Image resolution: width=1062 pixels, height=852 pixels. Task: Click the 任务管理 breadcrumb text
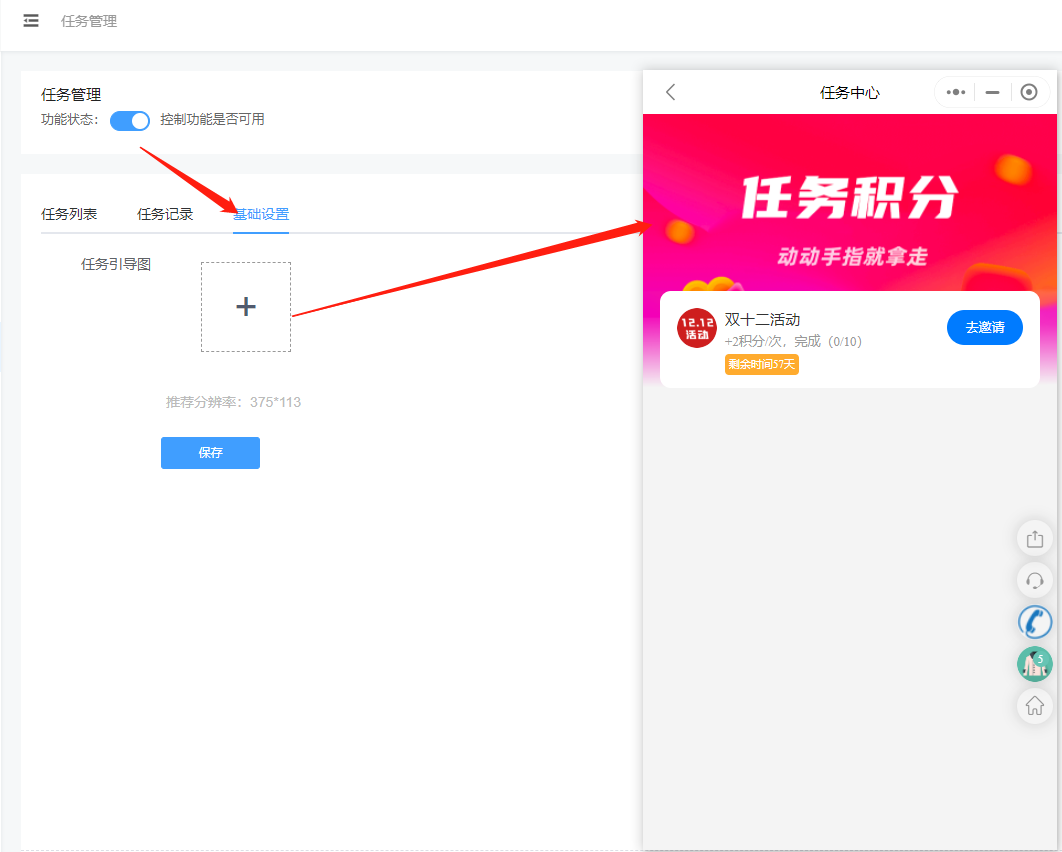pos(89,21)
